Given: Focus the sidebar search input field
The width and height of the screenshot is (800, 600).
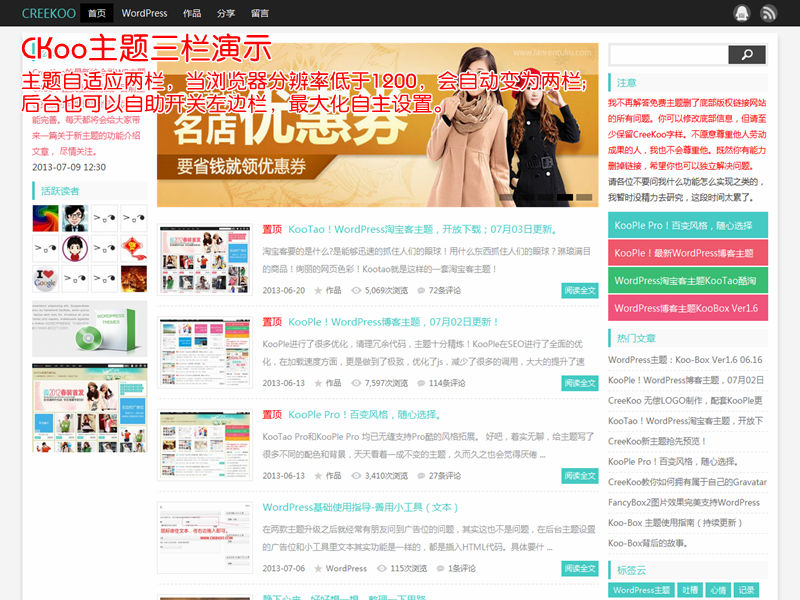Looking at the screenshot, I should tap(669, 55).
